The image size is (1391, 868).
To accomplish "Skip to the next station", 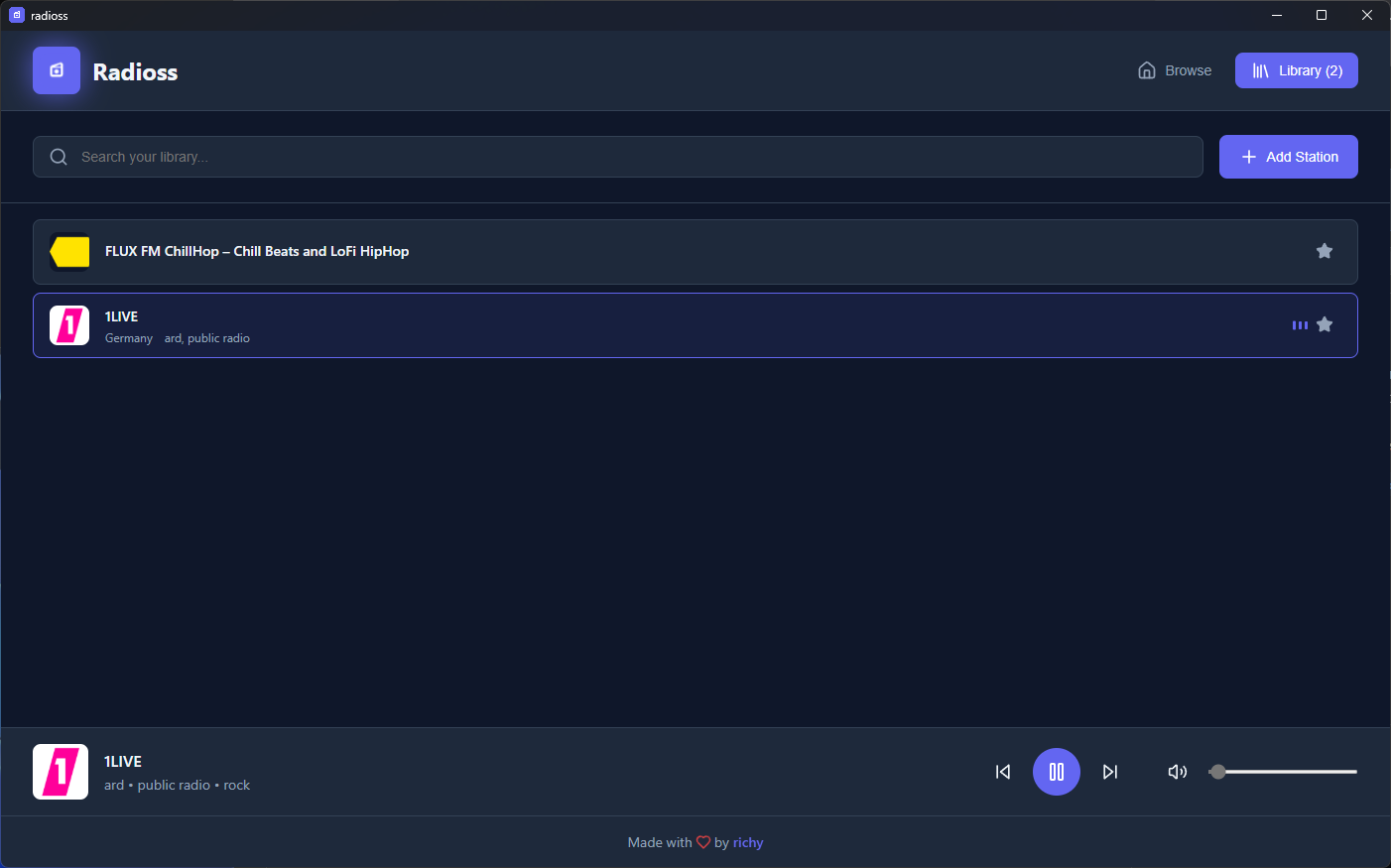I will click(x=1110, y=772).
